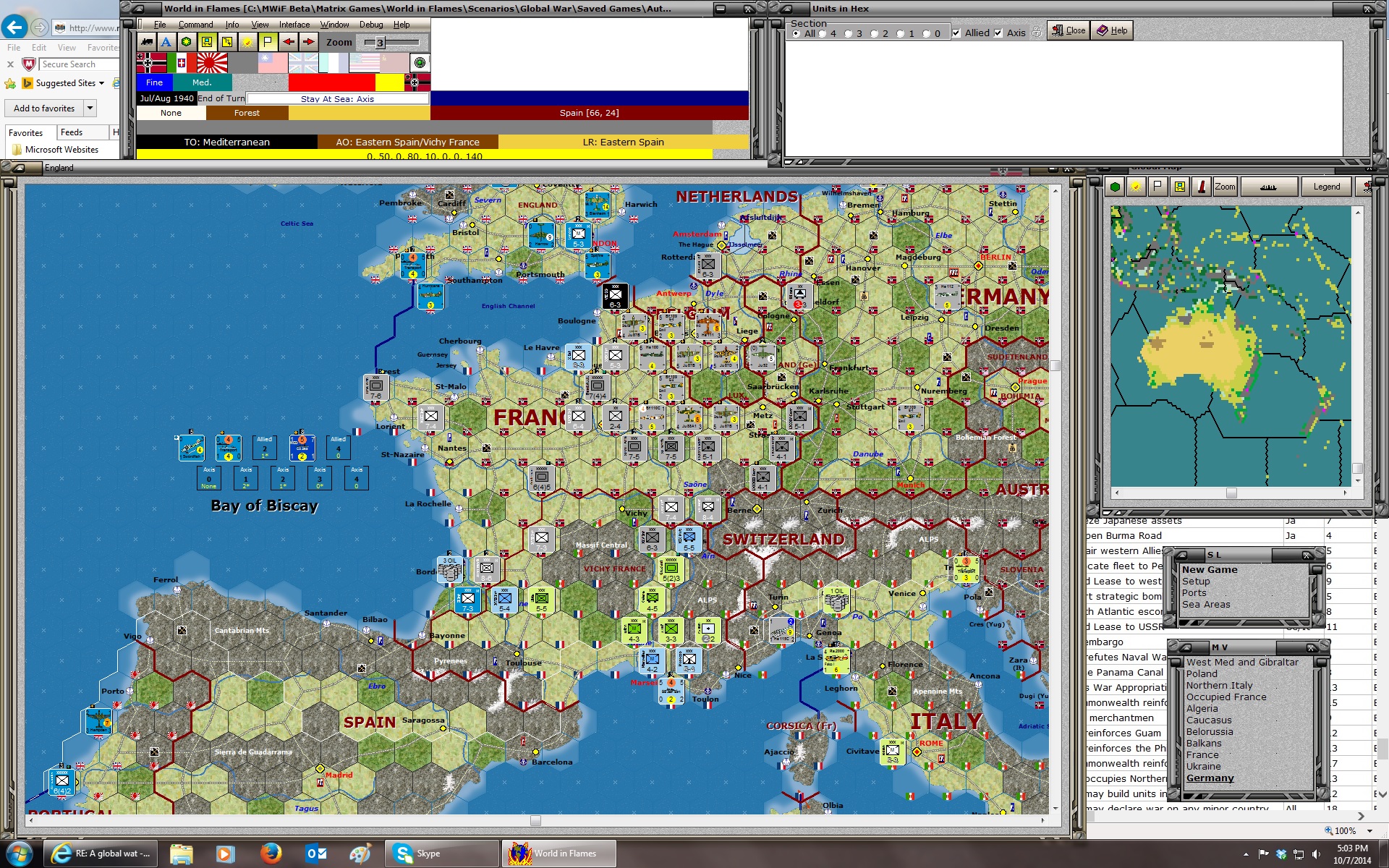Viewport: 1389px width, 868px height.
Task: Open Skype from the taskbar
Action: click(428, 854)
